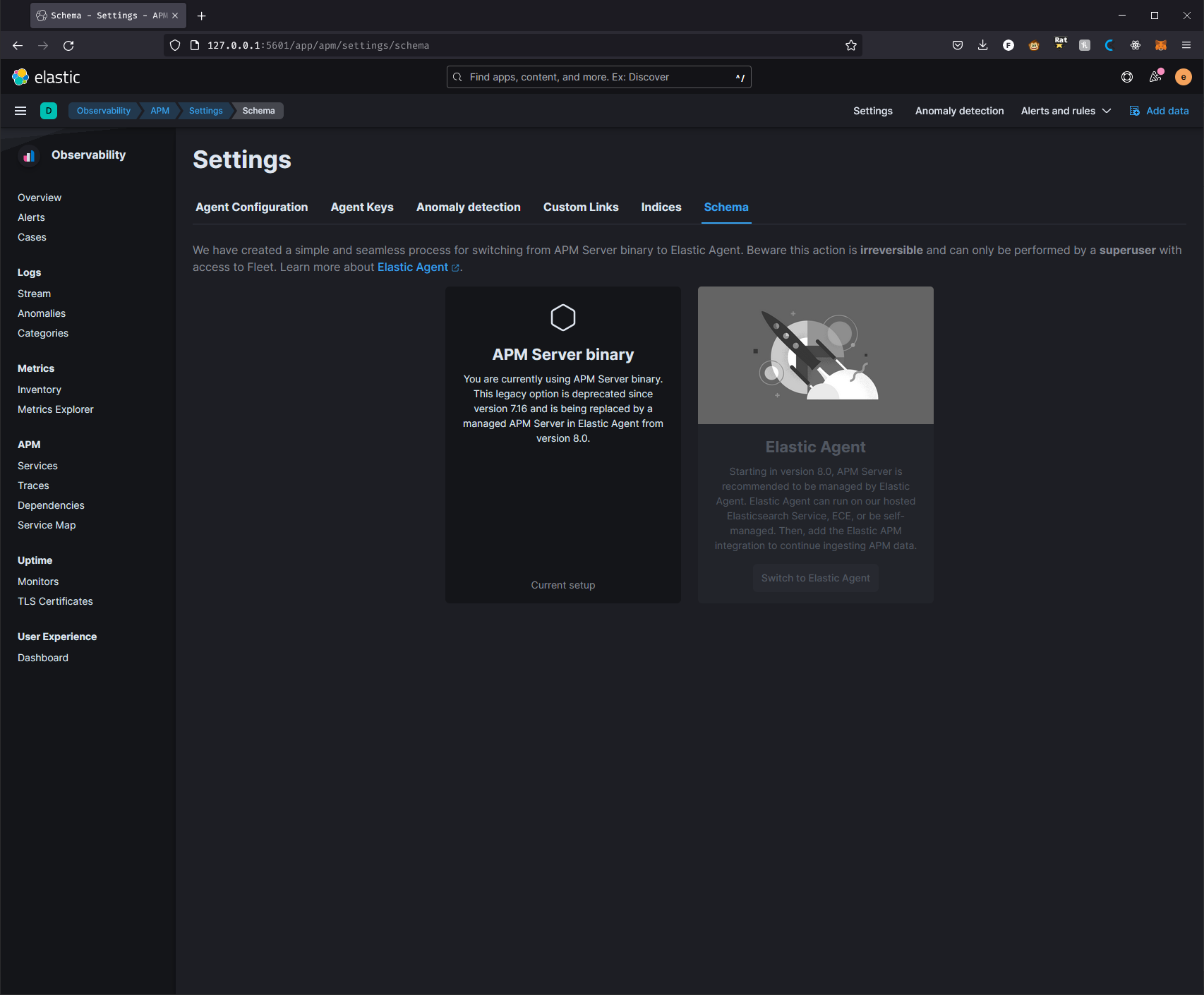
Task: Open TLS Certificates in the sidebar
Action: 55,601
